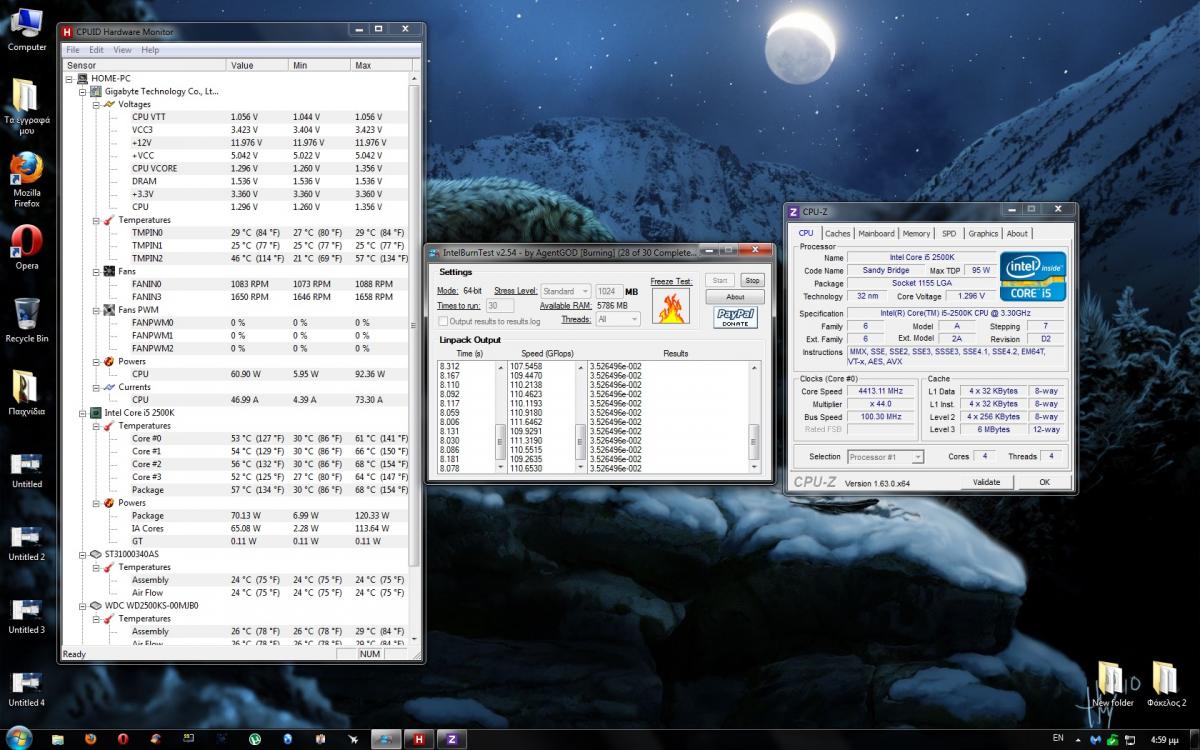The height and width of the screenshot is (750, 1200).
Task: Switch to the Mainboard tab in CPU-Z
Action: 876,233
